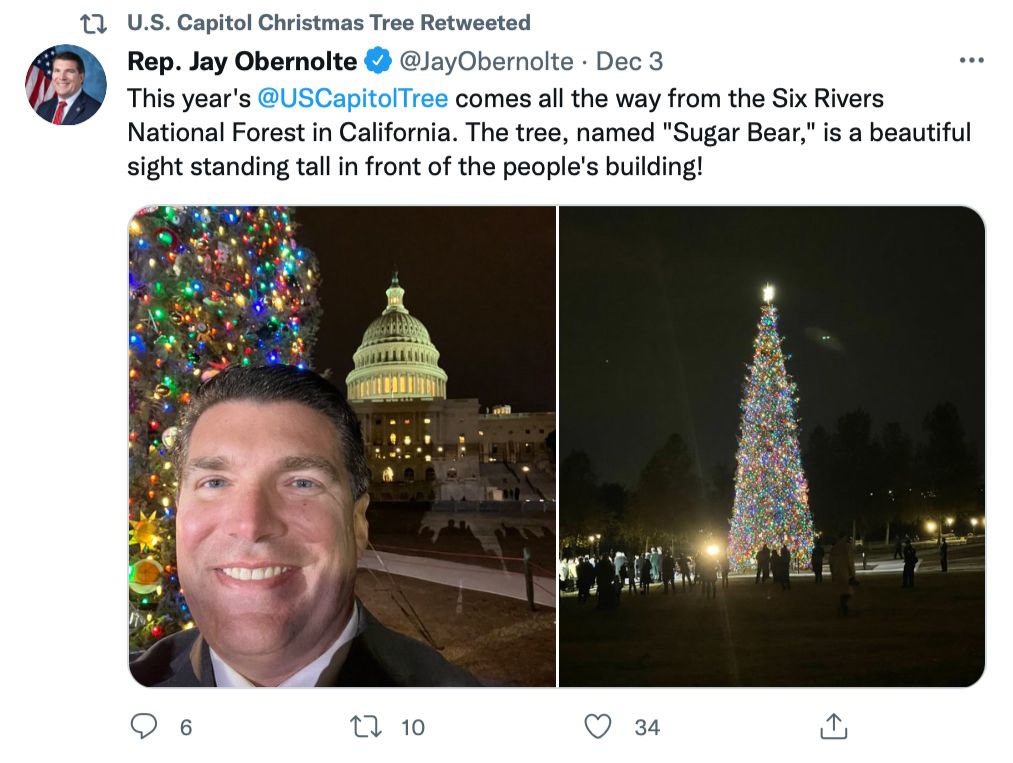Click the reply speech bubble icon
This screenshot has height=763, width=1013.
click(x=143, y=726)
